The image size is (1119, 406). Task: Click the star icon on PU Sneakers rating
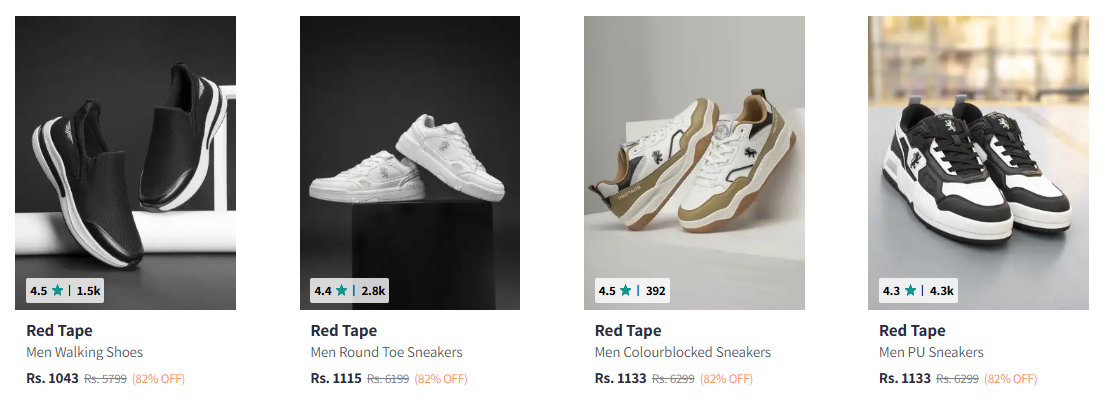click(x=910, y=291)
